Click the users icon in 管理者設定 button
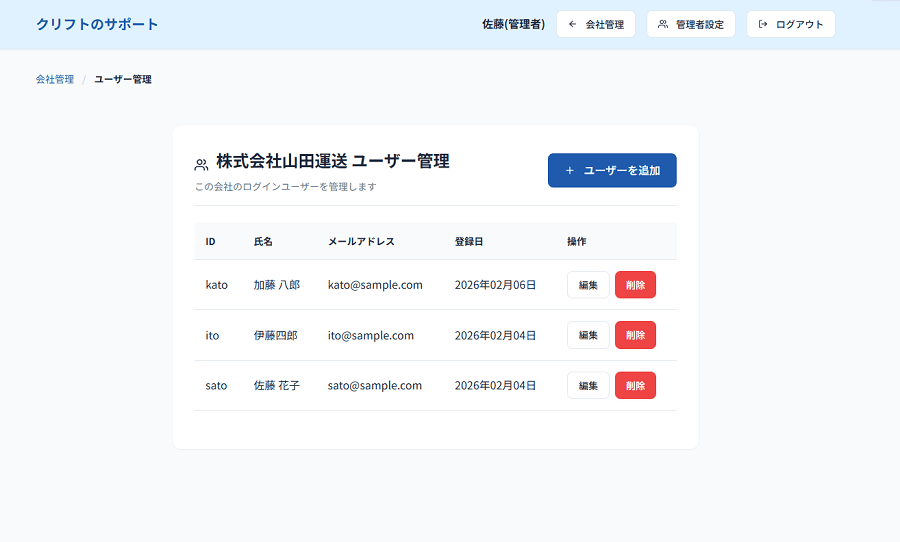Viewport: 900px width, 542px height. pos(663,24)
